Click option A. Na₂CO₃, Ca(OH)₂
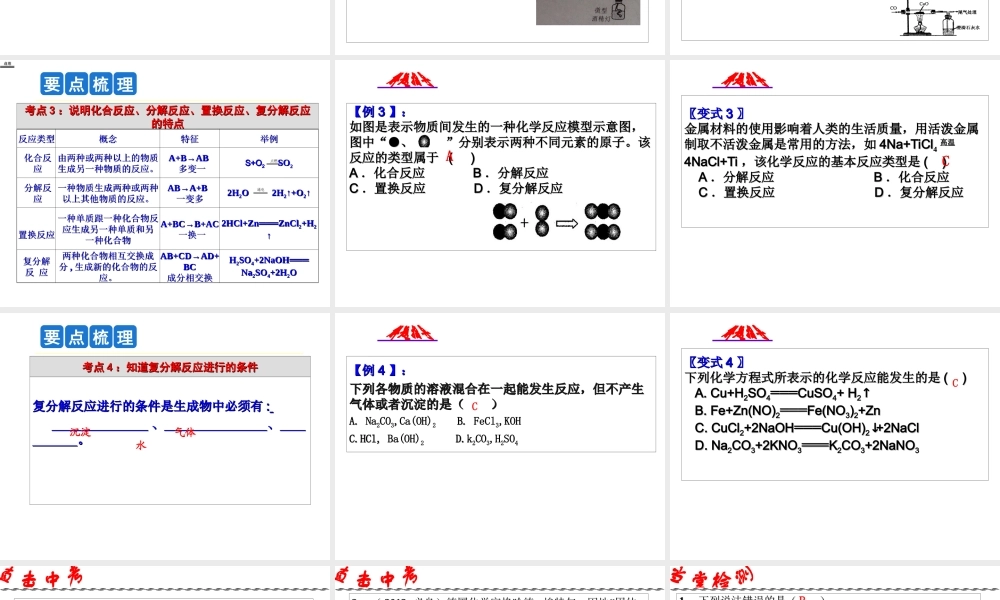Screen dimensions: 1000x600 pyautogui.click(x=393, y=421)
